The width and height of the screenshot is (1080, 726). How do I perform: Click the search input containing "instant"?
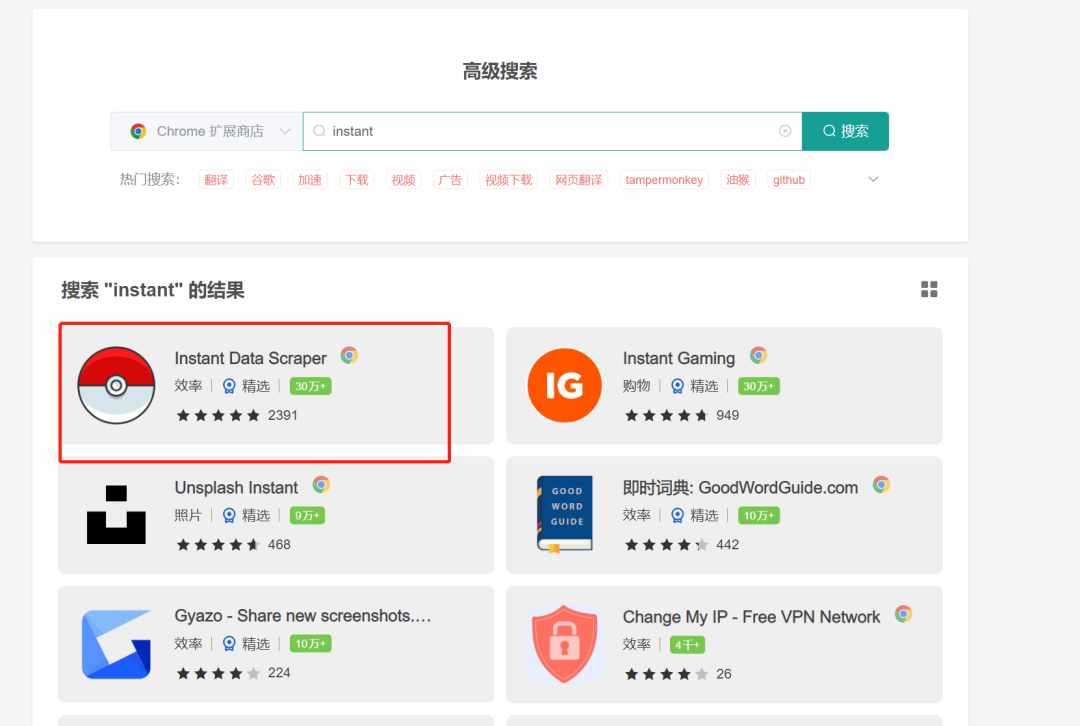pyautogui.click(x=552, y=131)
